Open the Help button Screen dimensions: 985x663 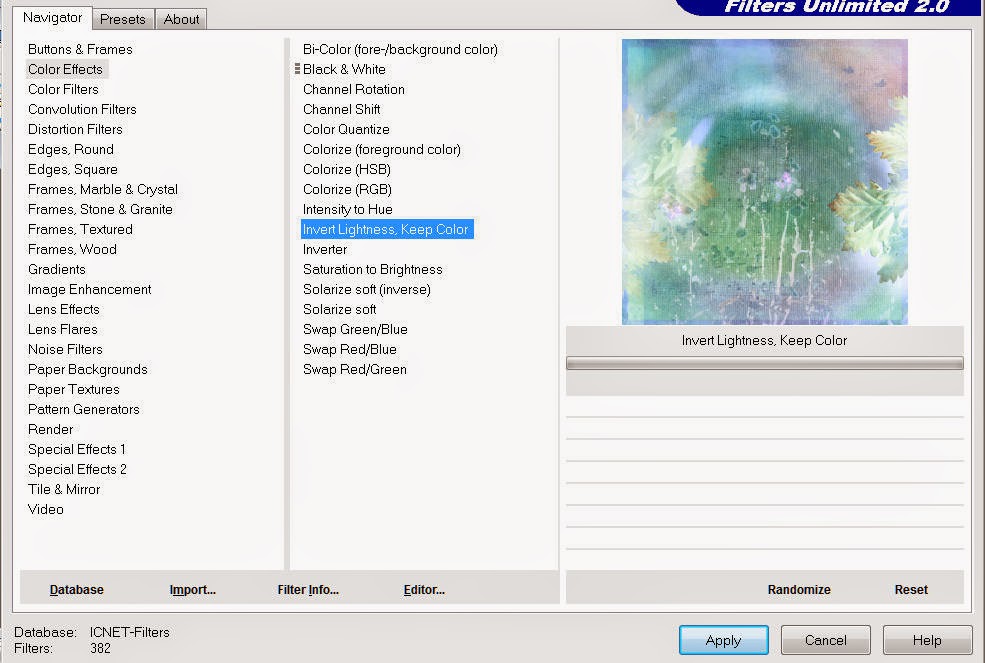pyautogui.click(x=927, y=640)
